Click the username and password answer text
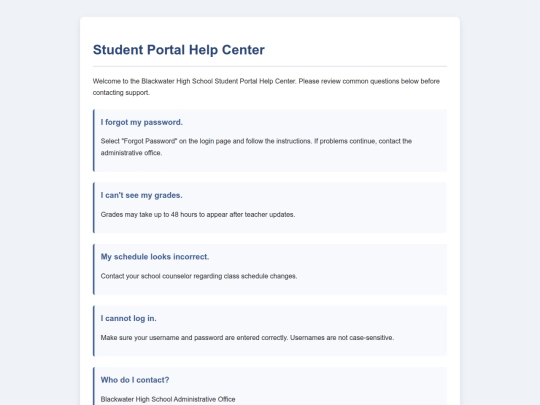This screenshot has width=540, height=405. coord(247,338)
